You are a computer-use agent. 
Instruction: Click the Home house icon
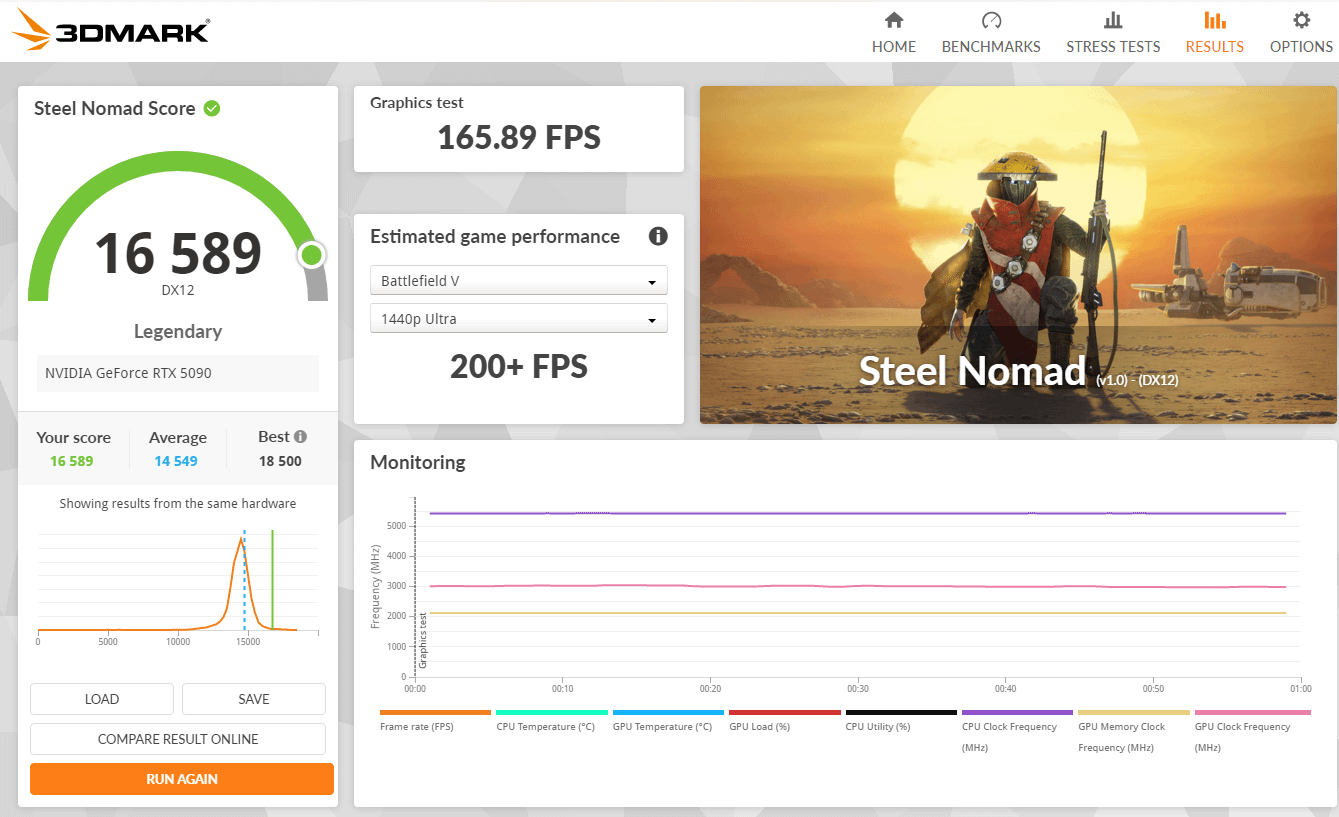(x=893, y=21)
